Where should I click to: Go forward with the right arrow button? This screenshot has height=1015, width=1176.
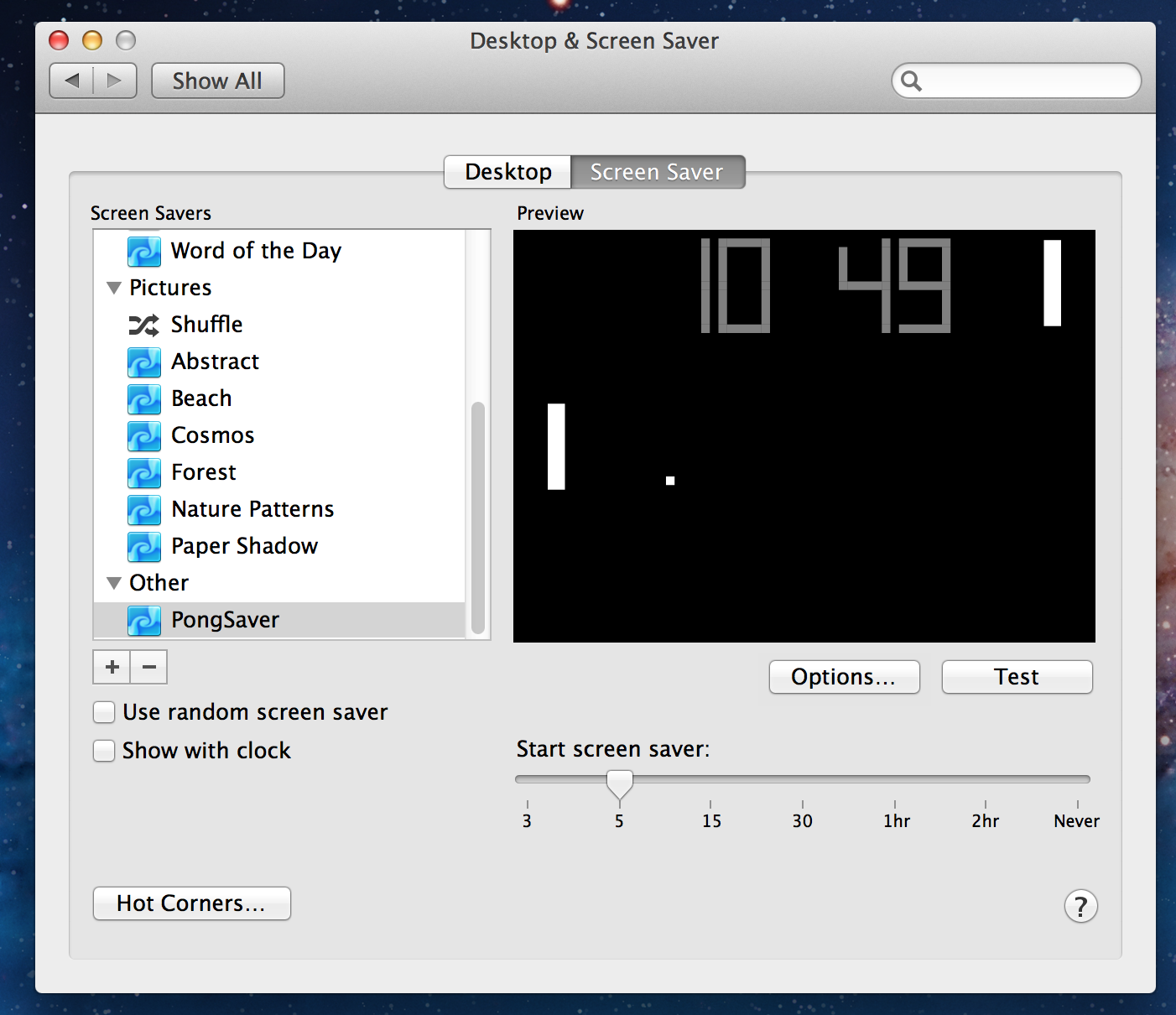point(115,81)
